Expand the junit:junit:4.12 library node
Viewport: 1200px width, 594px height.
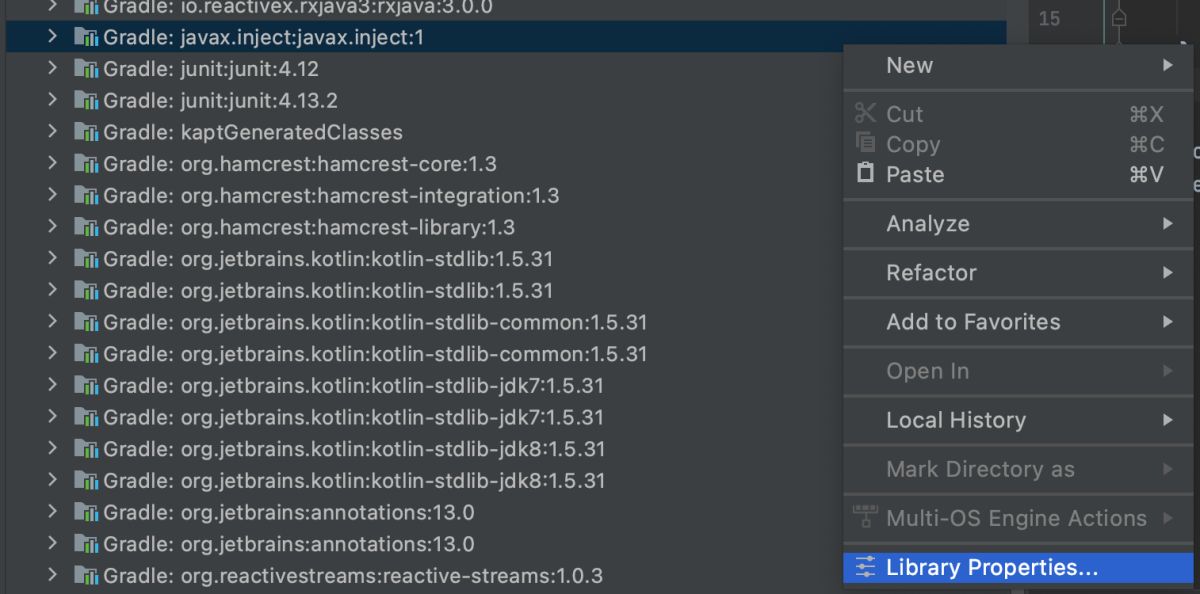(x=52, y=70)
